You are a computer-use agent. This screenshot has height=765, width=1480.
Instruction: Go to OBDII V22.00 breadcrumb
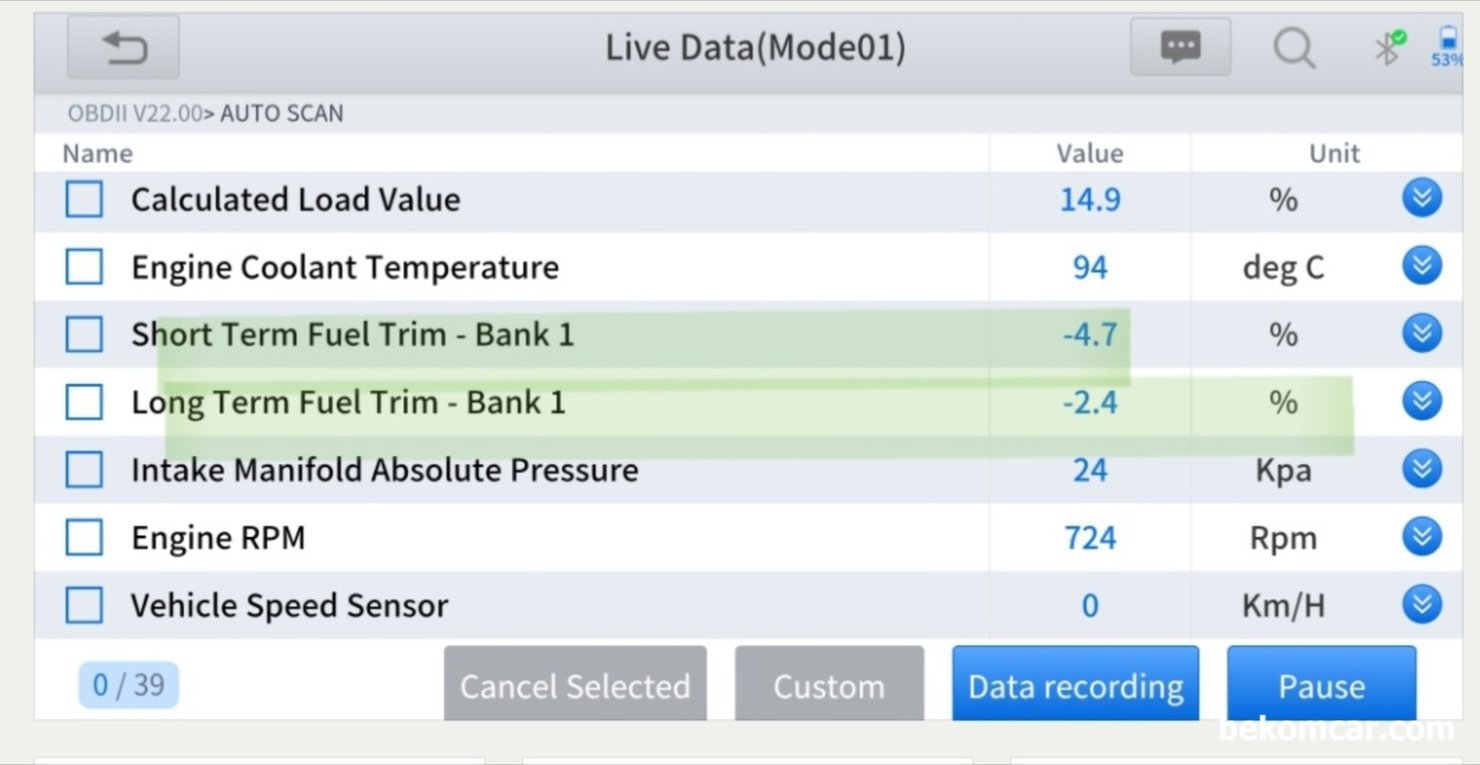pos(135,114)
